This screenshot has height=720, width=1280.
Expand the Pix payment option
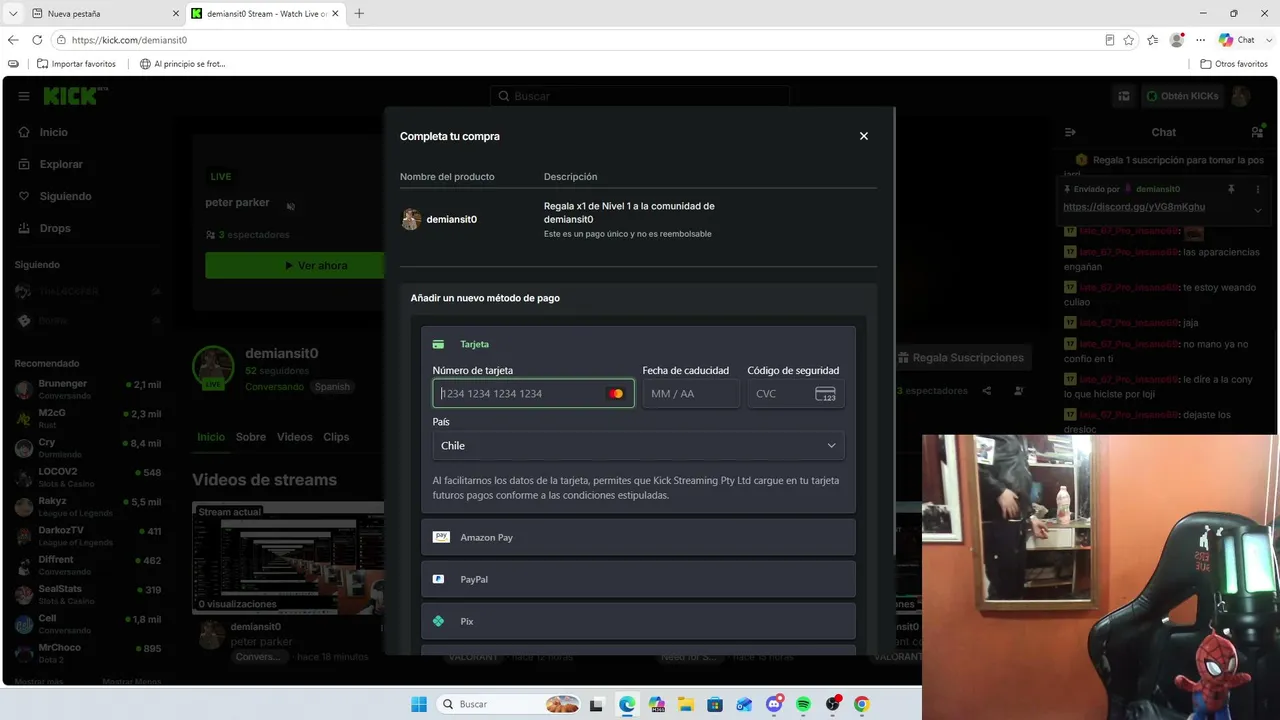[638, 621]
